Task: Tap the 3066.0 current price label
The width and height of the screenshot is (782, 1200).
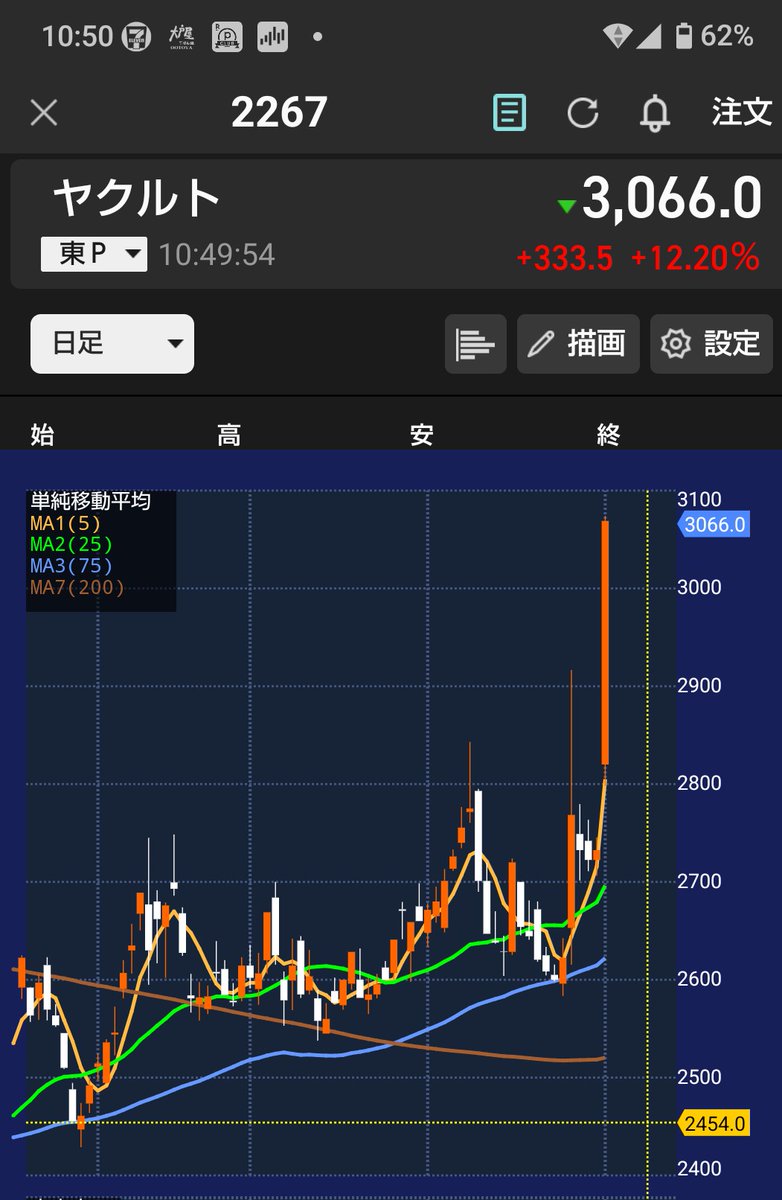Action: 714,524
